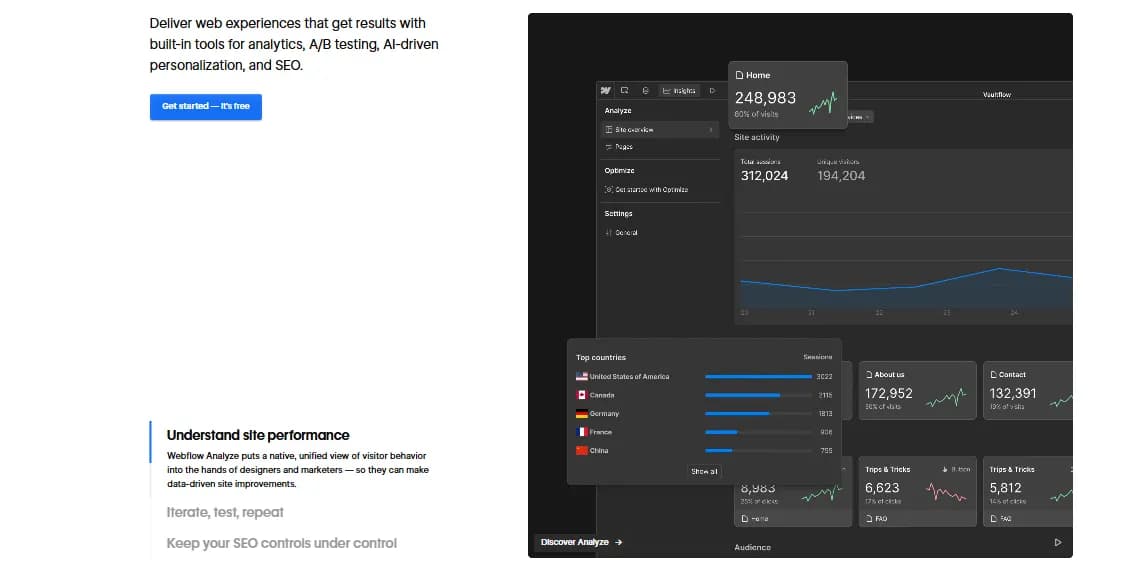1135x576 pixels.
Task: Click the China sessions progress bar
Action: coord(759,451)
